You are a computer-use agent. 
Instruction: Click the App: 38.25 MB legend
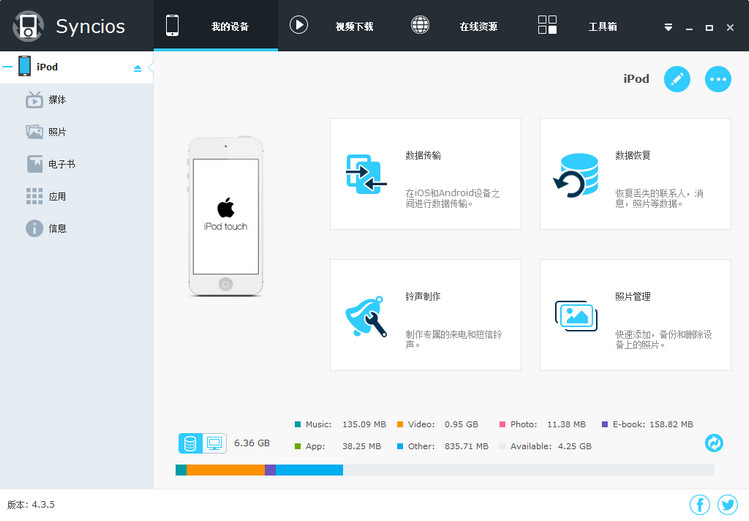(338, 446)
